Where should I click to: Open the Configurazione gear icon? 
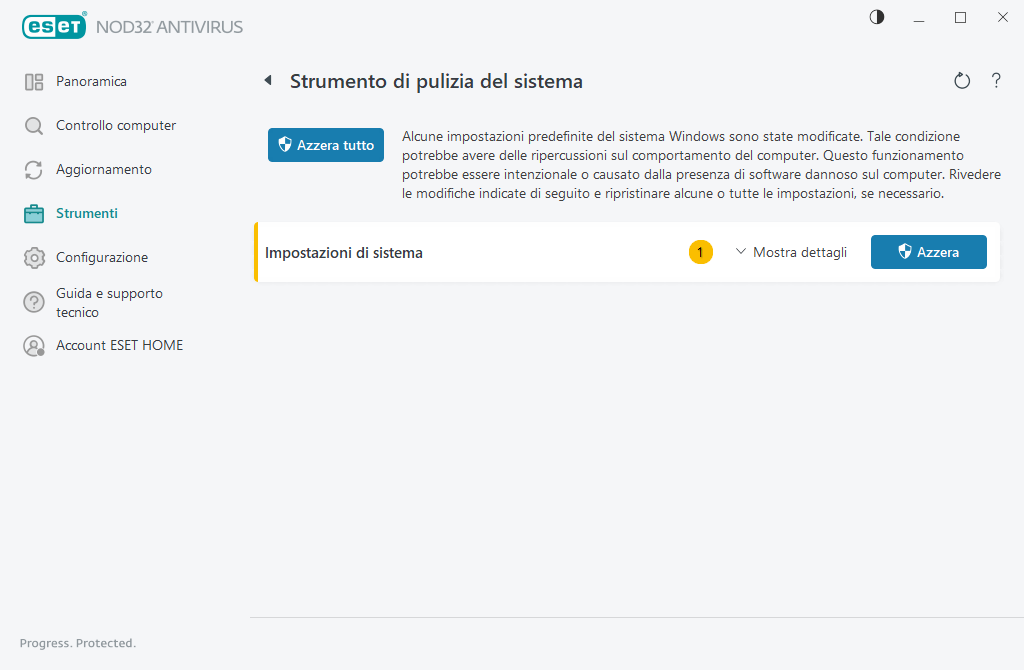tap(34, 257)
